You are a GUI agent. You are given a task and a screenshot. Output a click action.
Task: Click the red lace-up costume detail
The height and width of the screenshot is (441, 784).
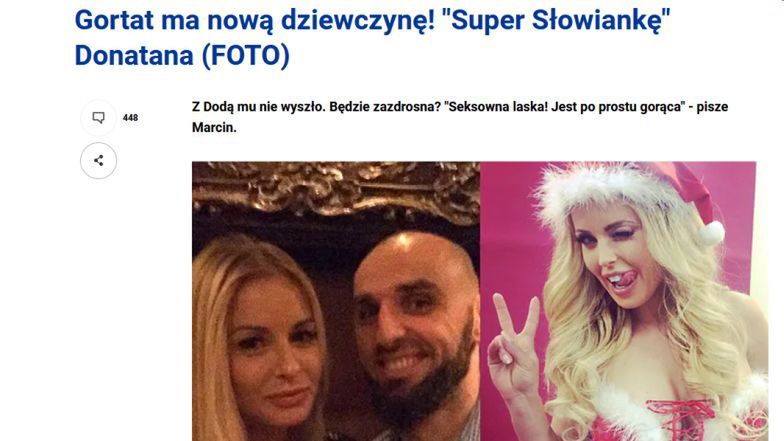pyautogui.click(x=682, y=420)
